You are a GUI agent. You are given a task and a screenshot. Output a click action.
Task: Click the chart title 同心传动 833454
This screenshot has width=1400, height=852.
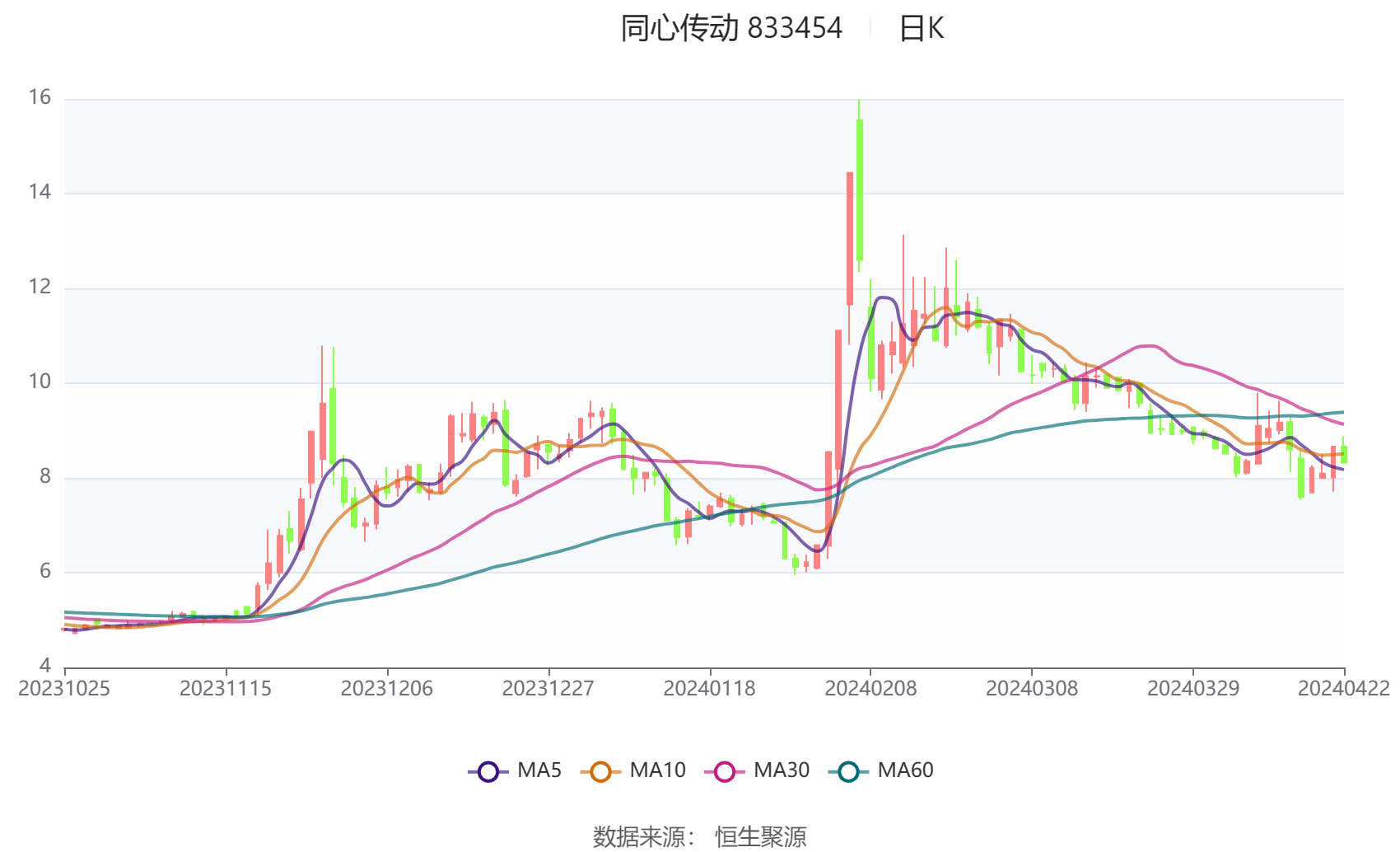tap(731, 28)
